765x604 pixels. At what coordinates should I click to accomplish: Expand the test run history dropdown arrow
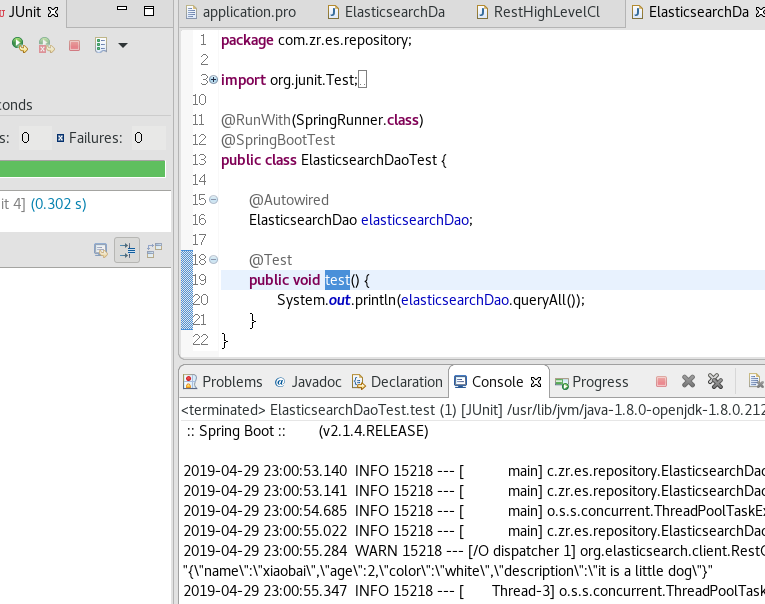(123, 45)
